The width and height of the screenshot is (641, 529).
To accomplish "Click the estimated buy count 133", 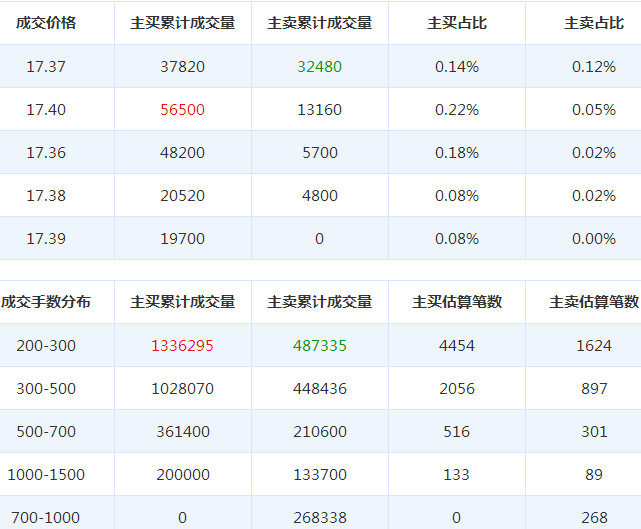I will pos(457,475).
